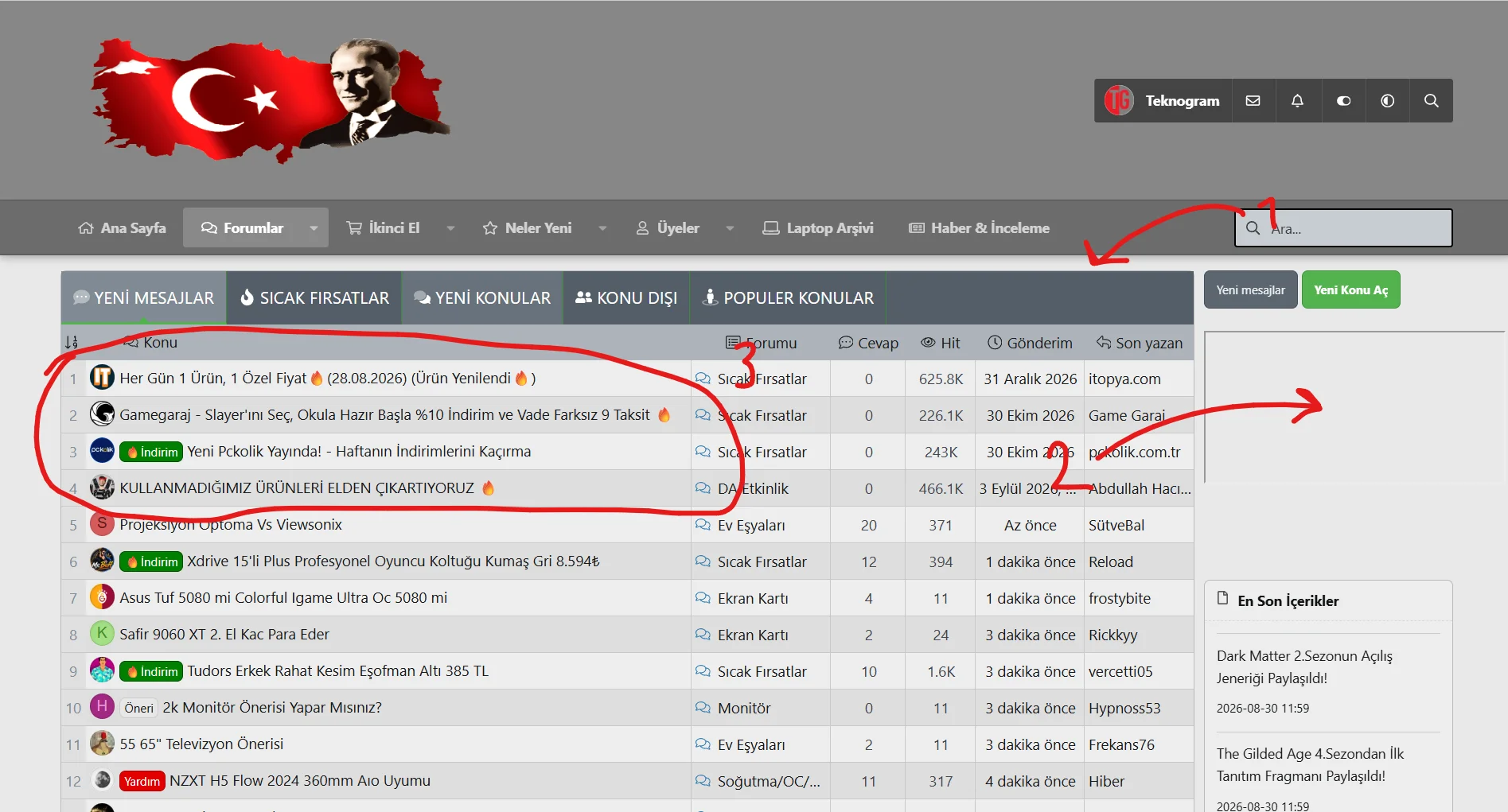Open Monitör forum link in row 10
The width and height of the screenshot is (1508, 812).
(744, 708)
